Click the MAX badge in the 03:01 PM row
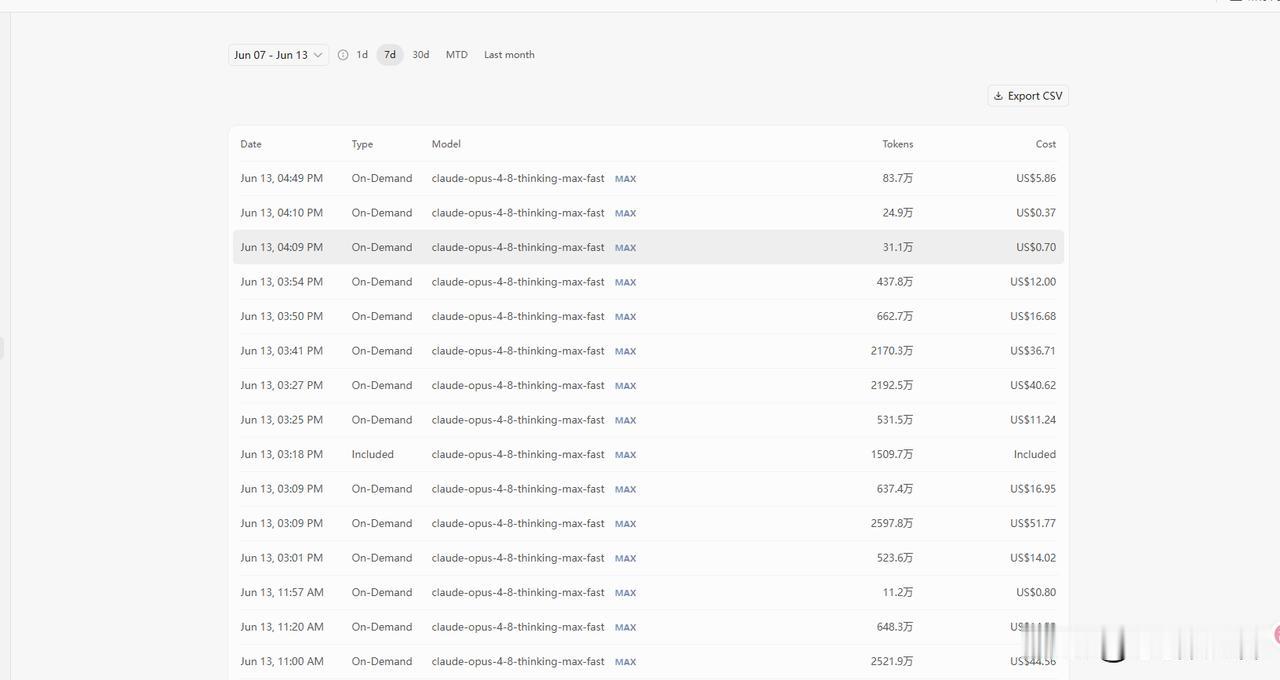This screenshot has width=1280, height=680. point(625,558)
